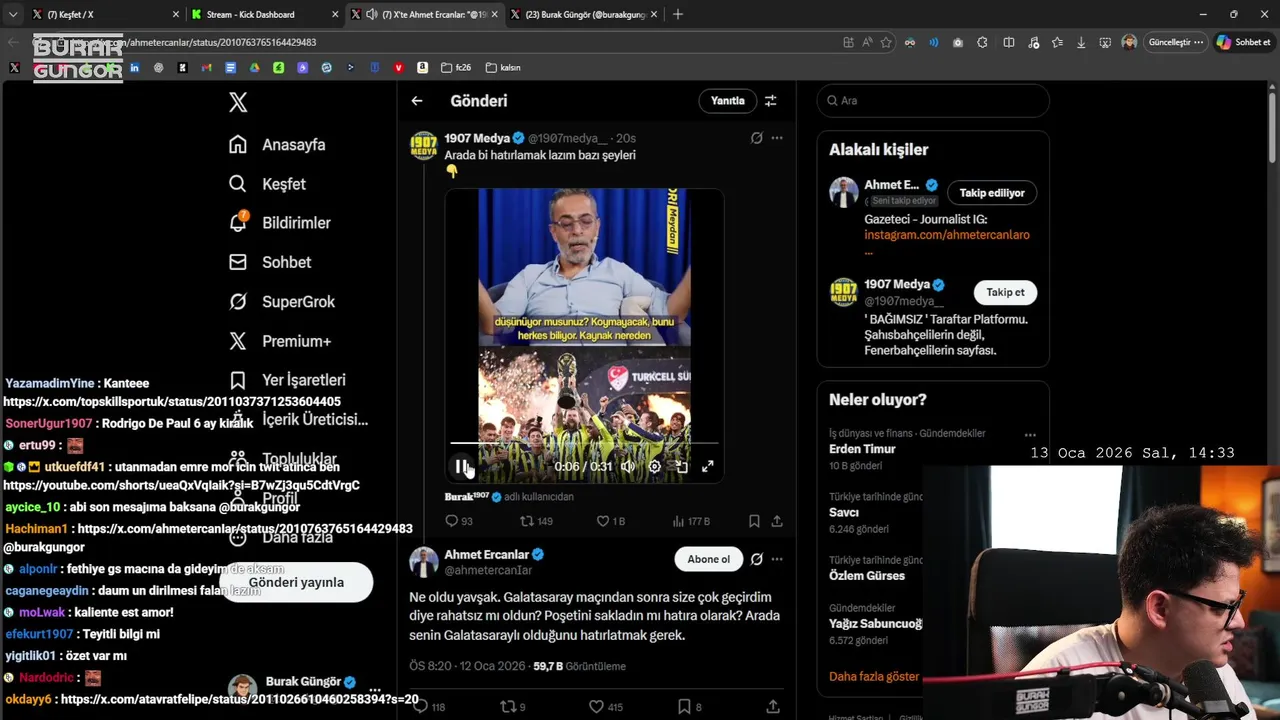Screen dimensions: 1280x720
Task: Open more options on the Ahmet Ercanlar post
Action: pyautogui.click(x=777, y=559)
